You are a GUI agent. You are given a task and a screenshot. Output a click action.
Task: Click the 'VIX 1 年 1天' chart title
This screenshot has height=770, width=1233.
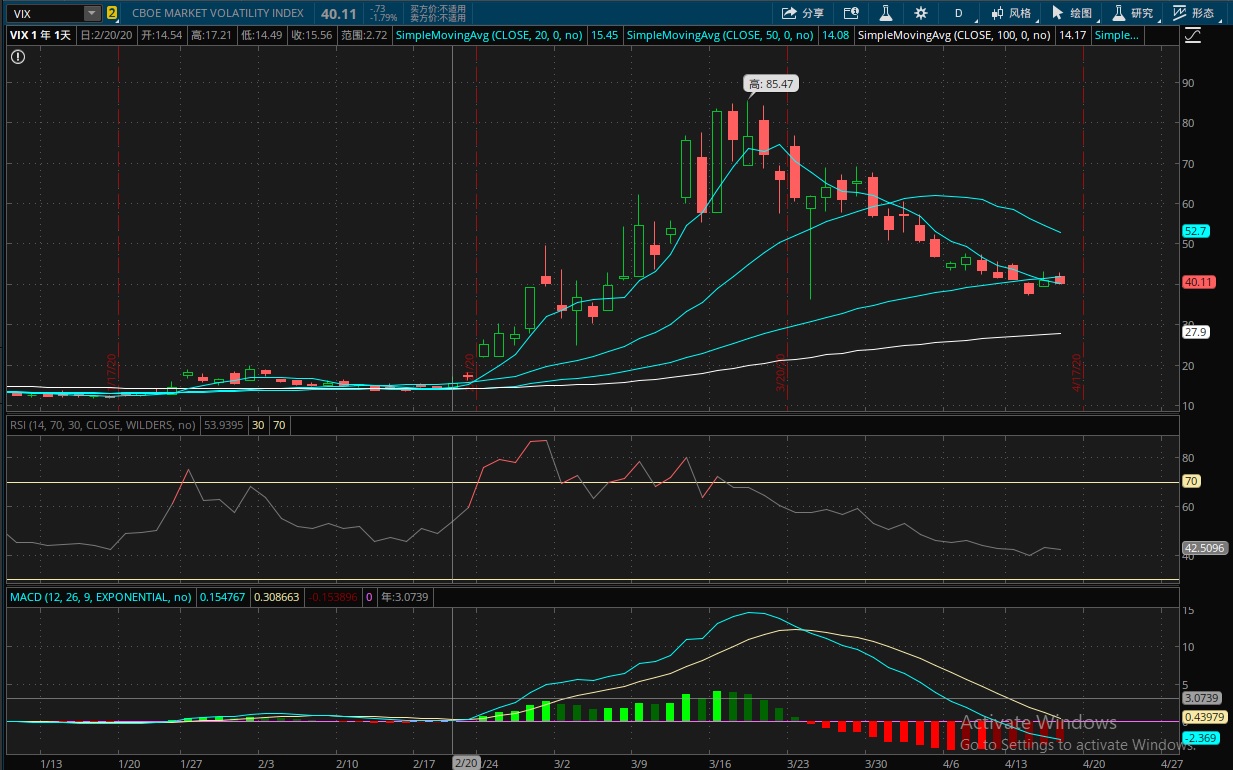tap(41, 35)
